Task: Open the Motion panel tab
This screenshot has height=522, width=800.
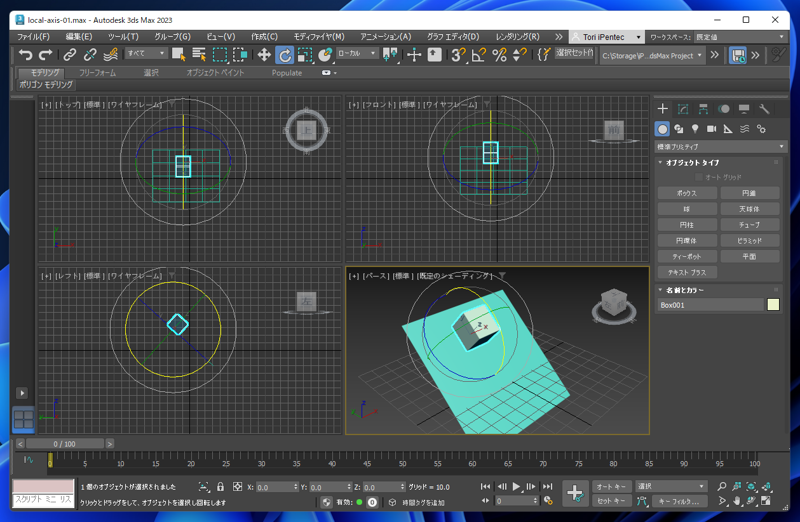Action: [x=723, y=109]
